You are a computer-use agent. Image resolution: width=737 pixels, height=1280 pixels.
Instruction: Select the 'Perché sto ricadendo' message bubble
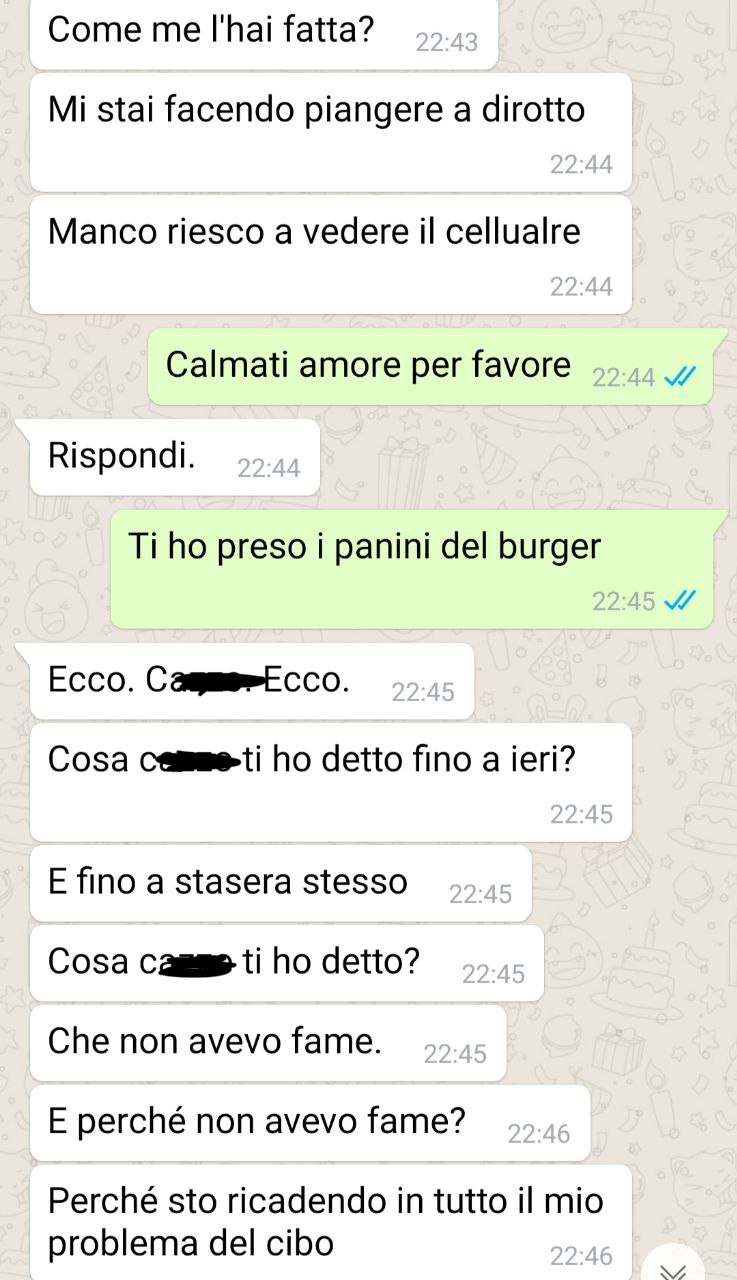point(331,1222)
